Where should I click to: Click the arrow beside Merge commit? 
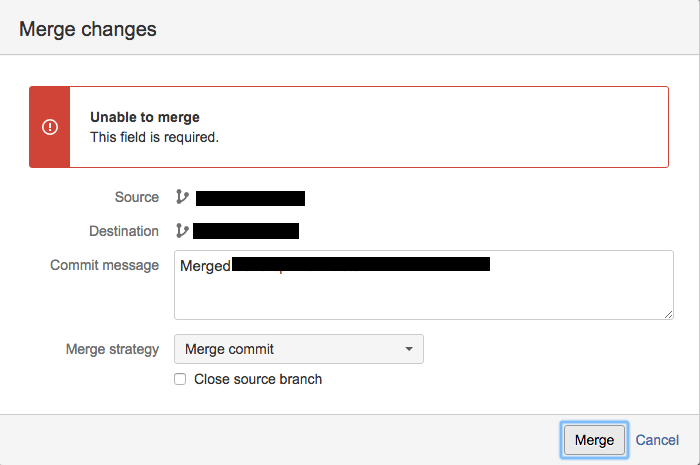pos(408,349)
